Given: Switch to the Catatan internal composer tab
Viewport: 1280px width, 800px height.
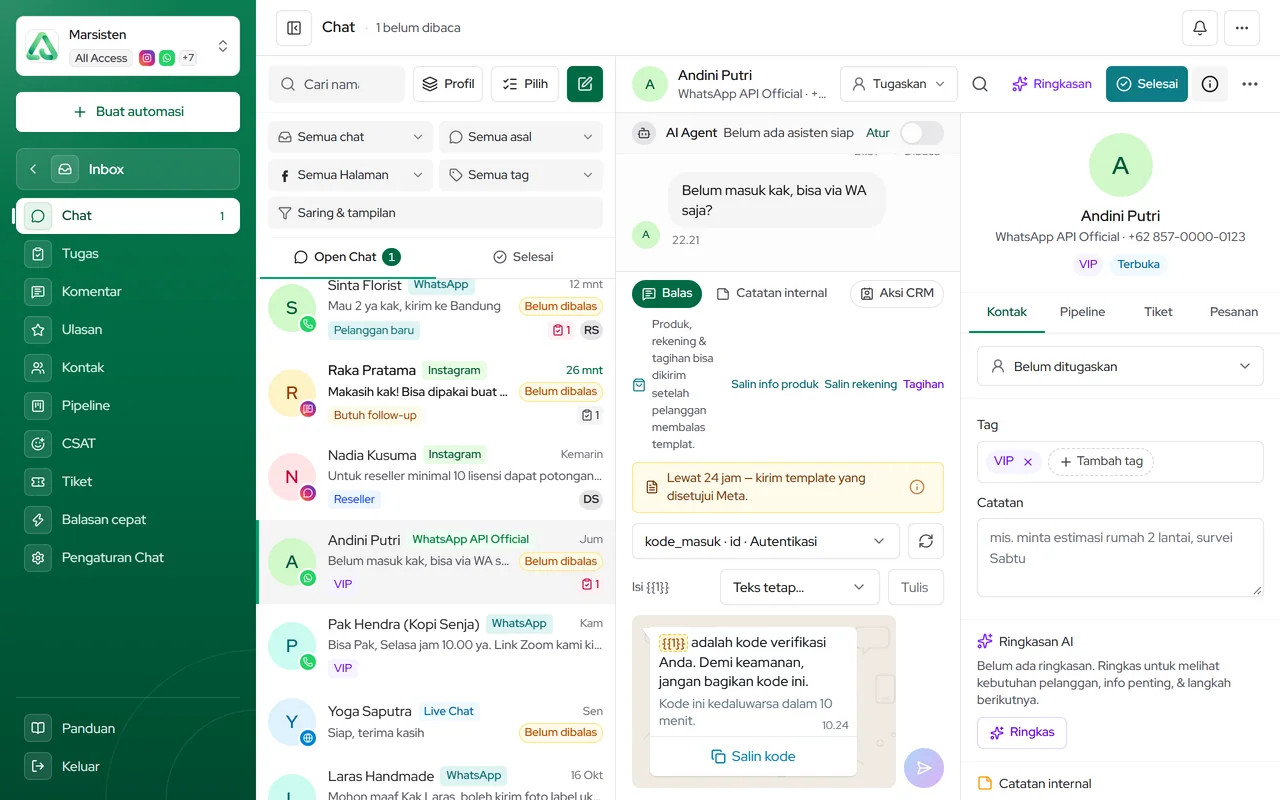Looking at the screenshot, I should coord(772,293).
